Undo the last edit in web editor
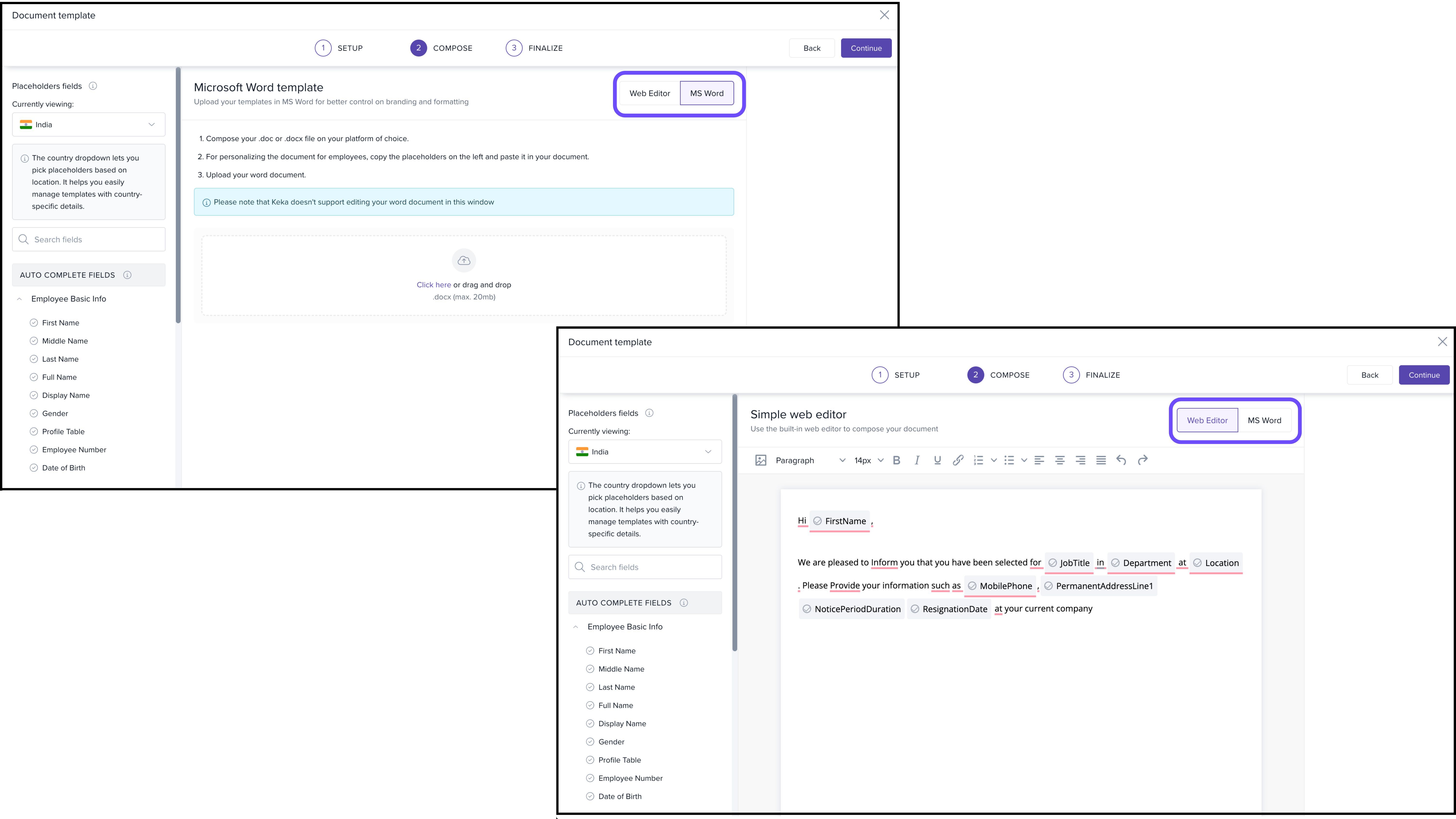Screen dimensions: 1456x819 [x=1121, y=460]
